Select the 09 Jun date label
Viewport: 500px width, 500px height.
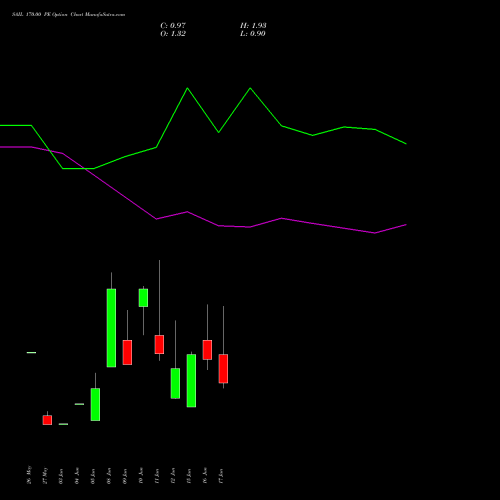[x=125, y=476]
